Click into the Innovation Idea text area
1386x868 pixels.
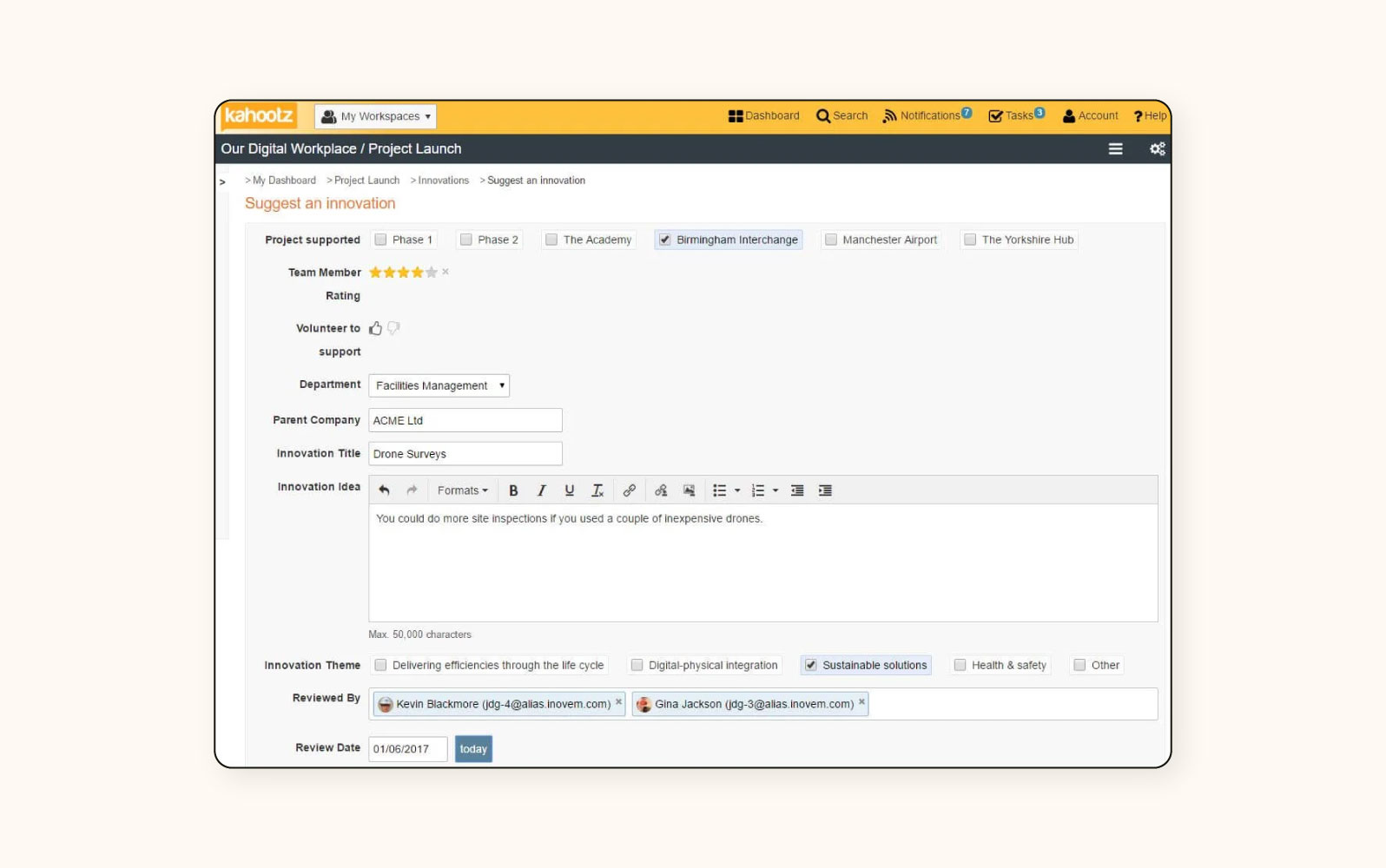click(762, 562)
